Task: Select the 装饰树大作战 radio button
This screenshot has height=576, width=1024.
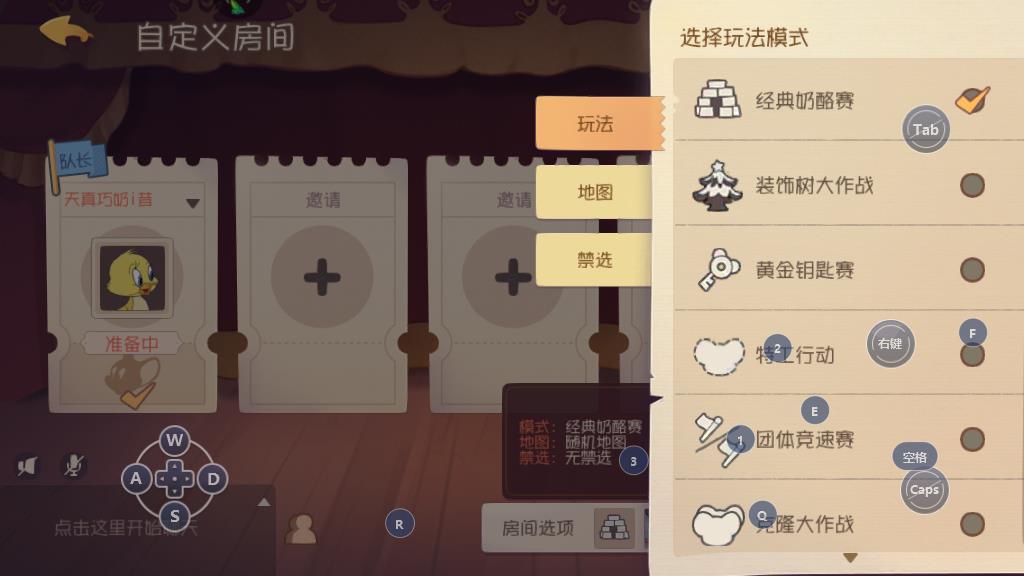Action: (972, 185)
